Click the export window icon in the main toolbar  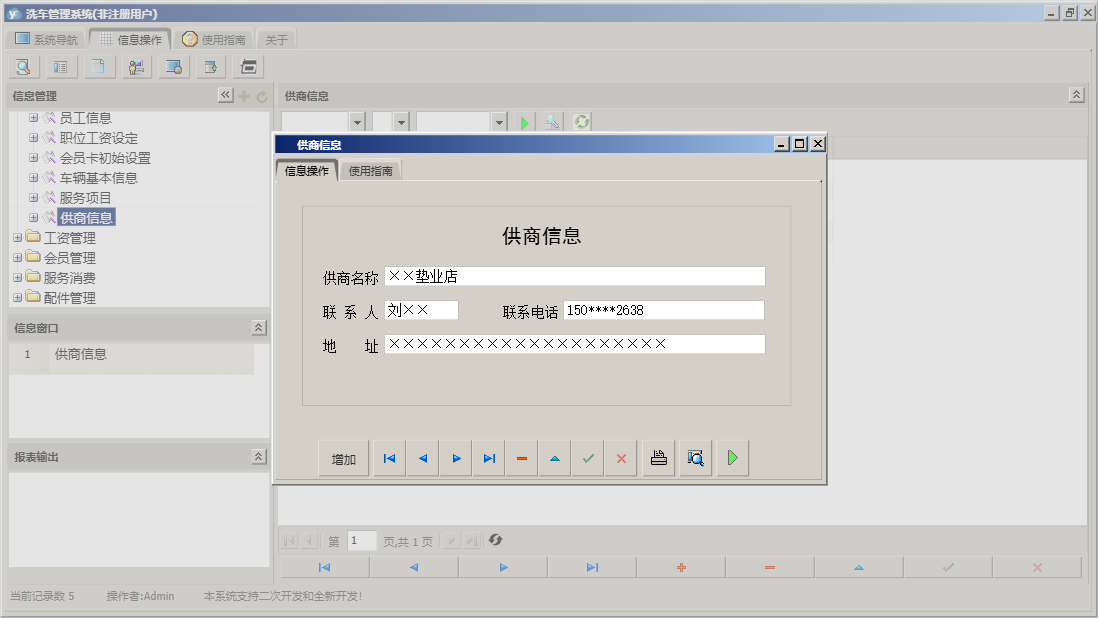click(x=211, y=67)
